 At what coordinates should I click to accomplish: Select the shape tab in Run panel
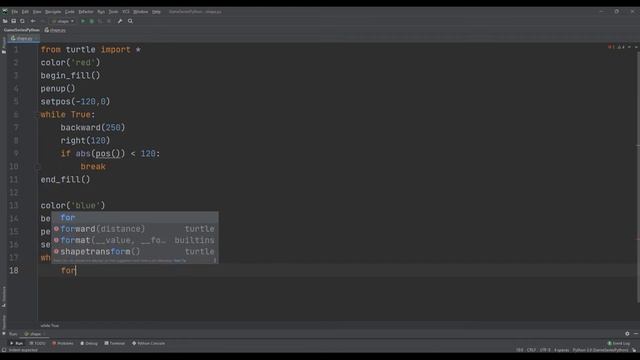pos(34,334)
